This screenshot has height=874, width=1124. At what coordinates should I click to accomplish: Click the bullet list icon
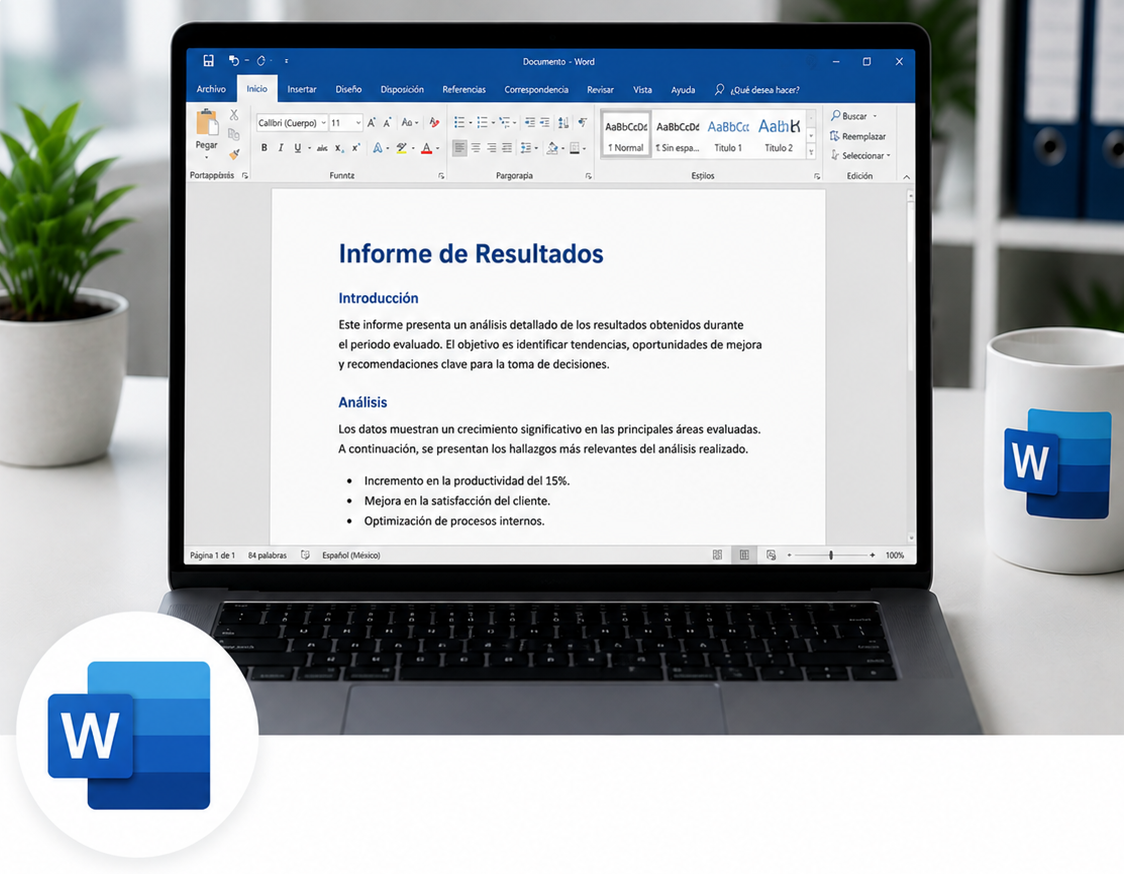point(459,123)
